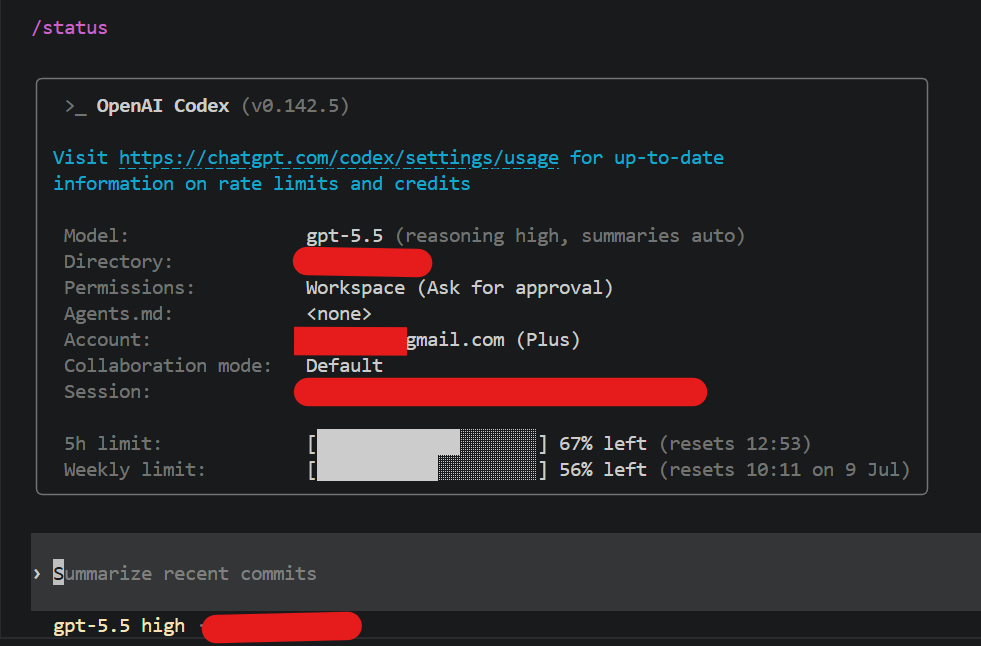Click the 5h limit progress bar
981x646 pixels.
(427, 444)
